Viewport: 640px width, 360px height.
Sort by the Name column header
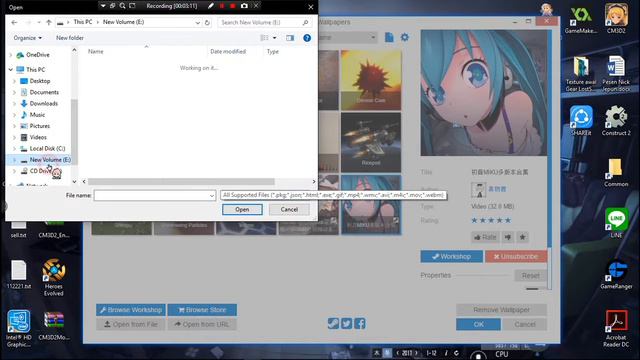click(x=96, y=51)
